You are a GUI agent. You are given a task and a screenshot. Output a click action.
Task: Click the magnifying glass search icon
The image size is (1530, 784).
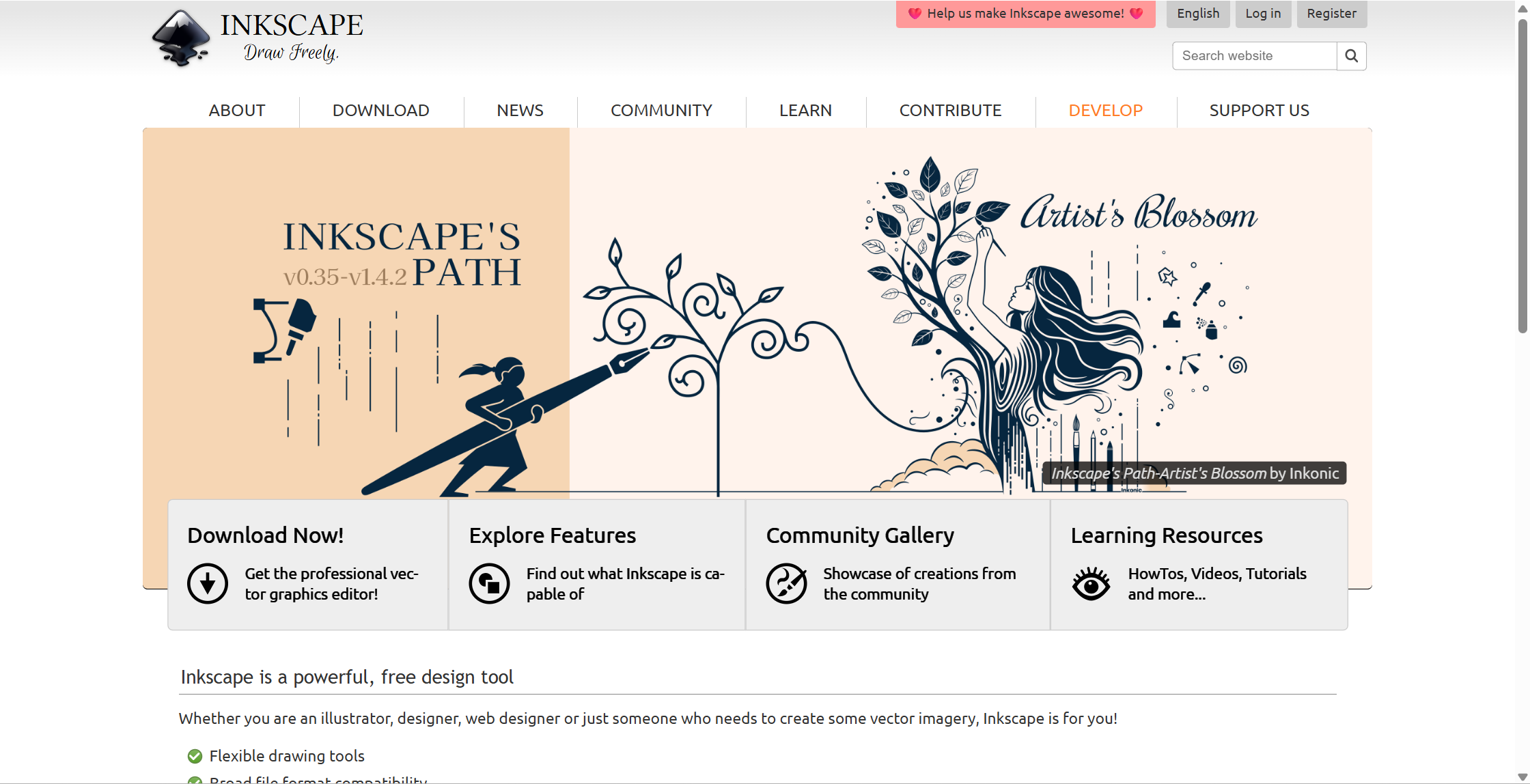coord(1351,56)
